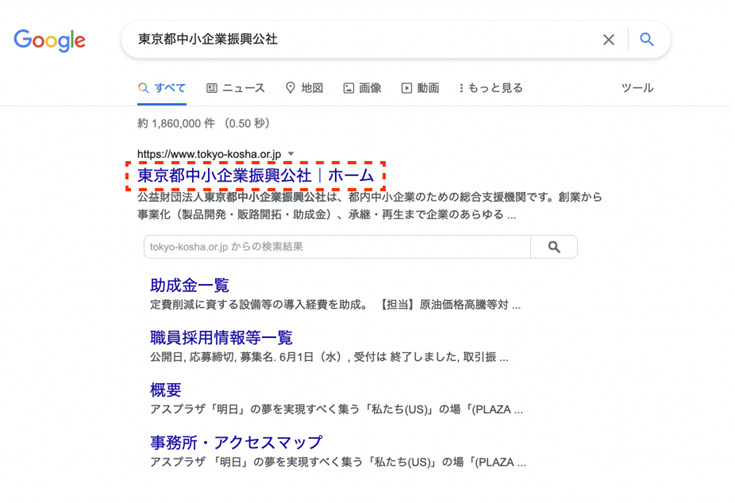
Task: Open the 地図 tab
Action: pos(304,88)
